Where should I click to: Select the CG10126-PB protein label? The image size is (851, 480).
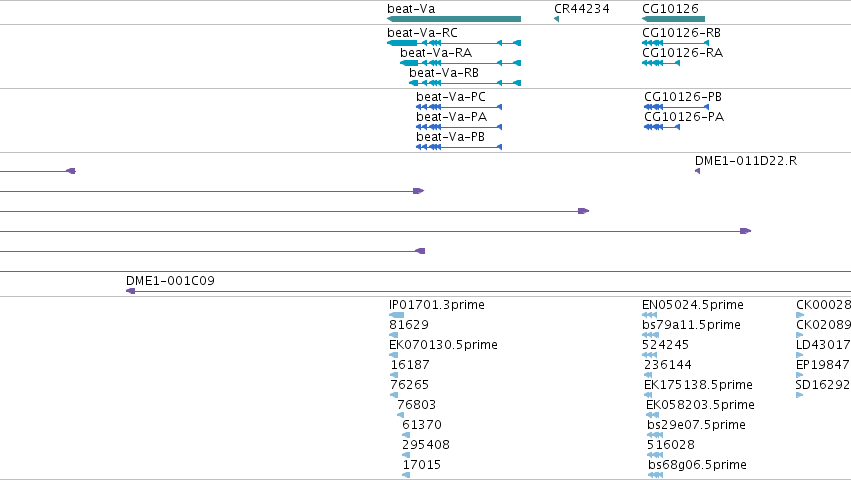pos(683,97)
